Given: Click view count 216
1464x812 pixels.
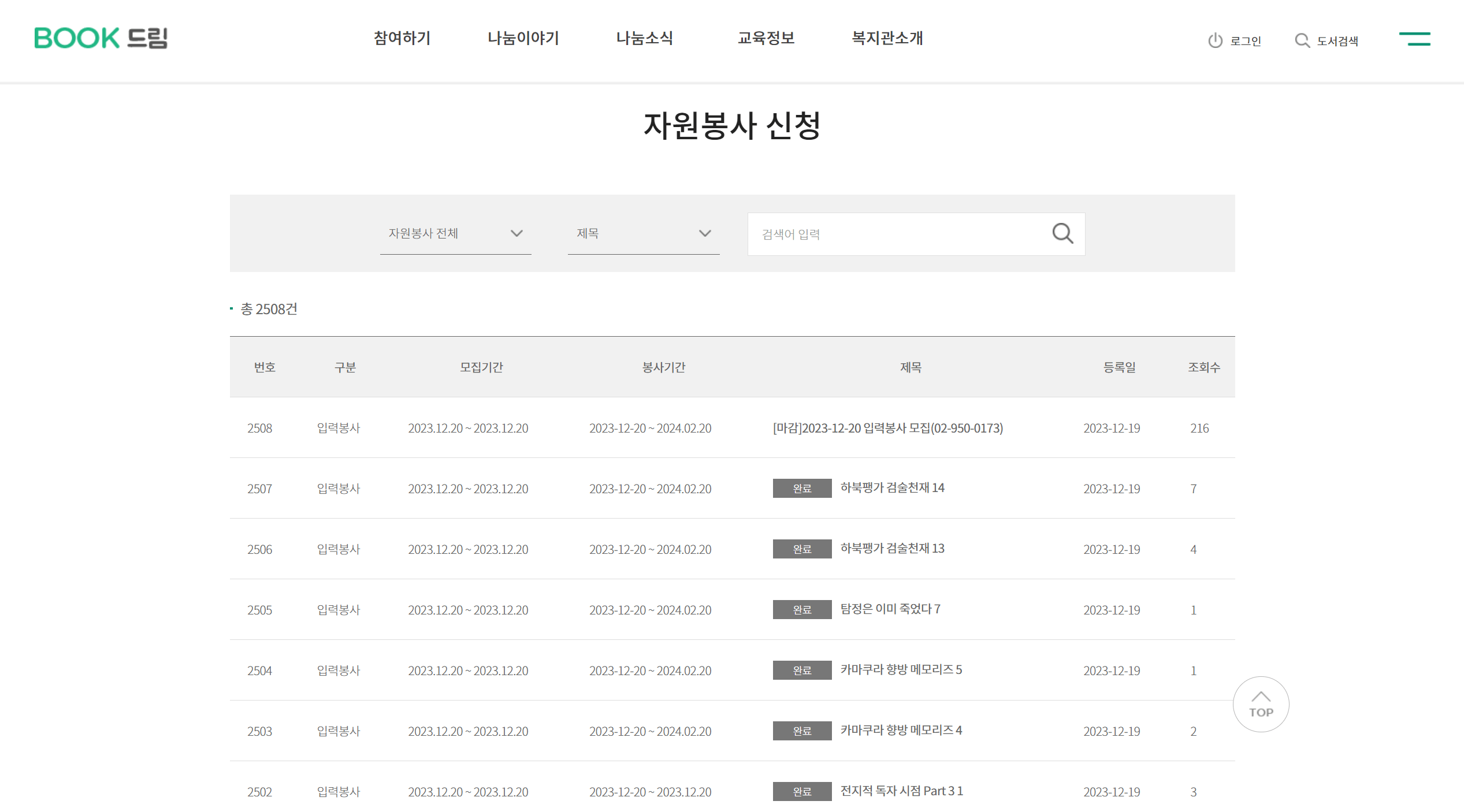Looking at the screenshot, I should click(x=1199, y=429).
